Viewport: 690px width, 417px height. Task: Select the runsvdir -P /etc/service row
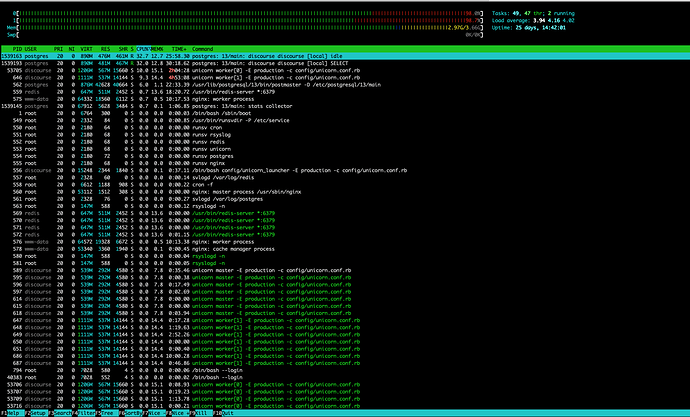345,120
